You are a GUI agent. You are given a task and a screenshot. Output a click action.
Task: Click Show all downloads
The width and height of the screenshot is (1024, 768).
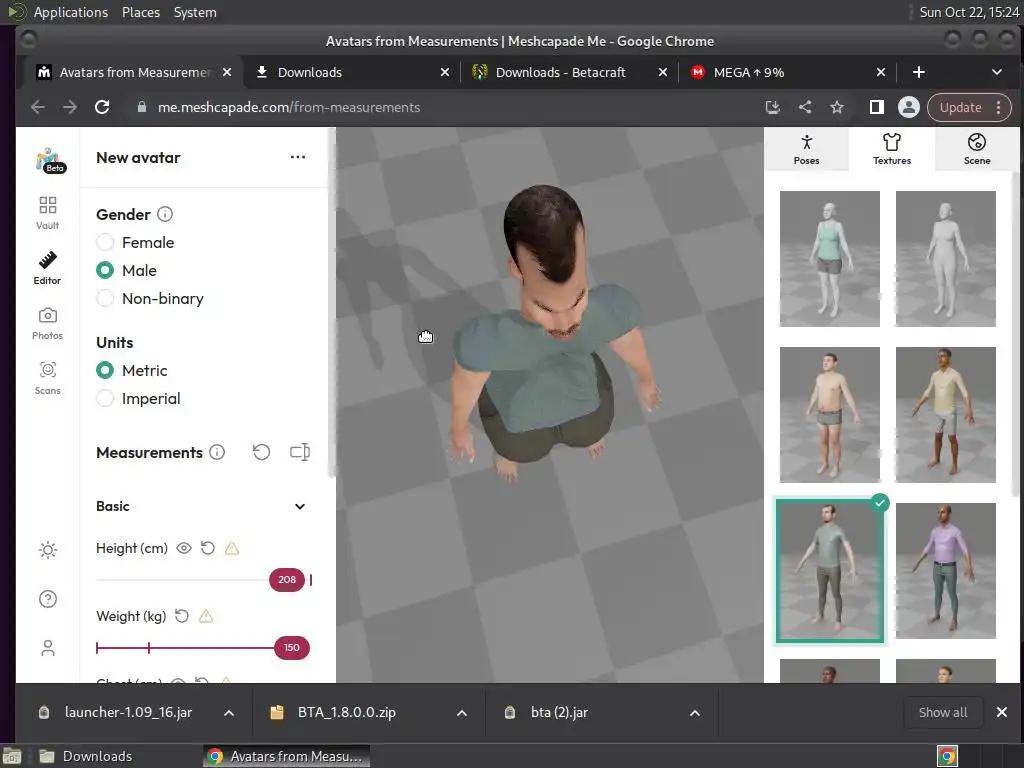point(942,712)
